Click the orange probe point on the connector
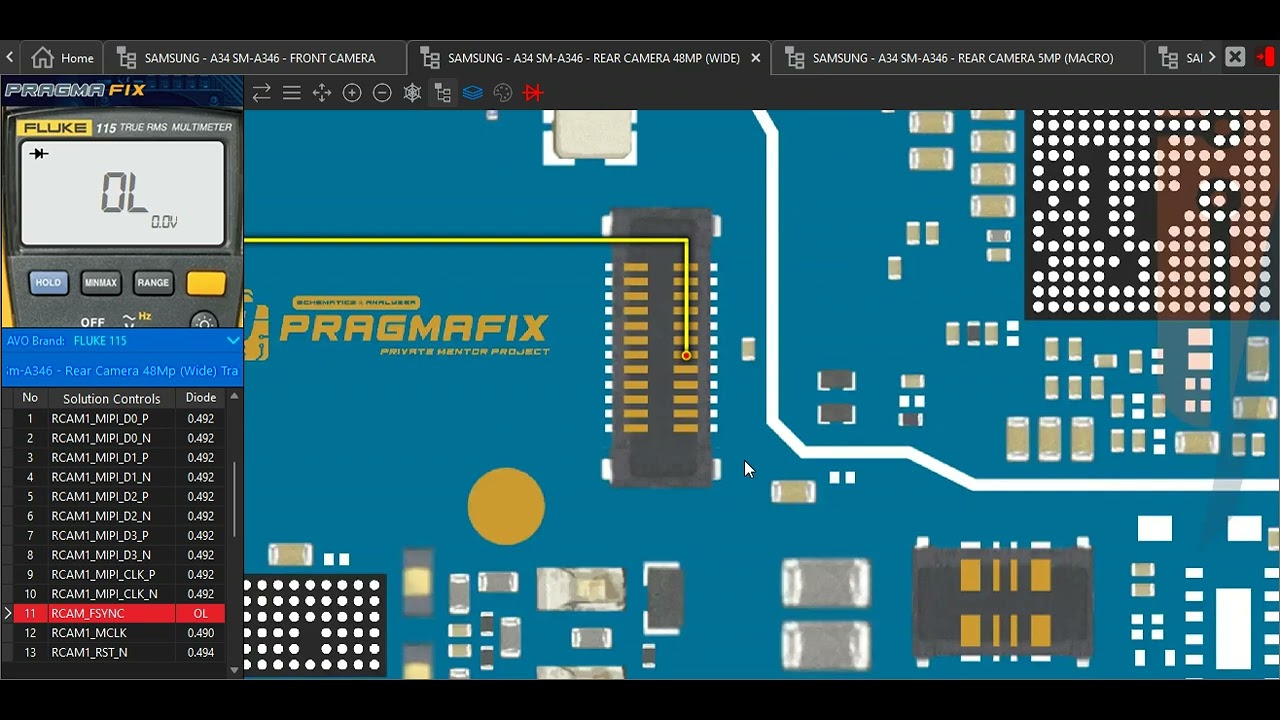 pyautogui.click(x=686, y=355)
